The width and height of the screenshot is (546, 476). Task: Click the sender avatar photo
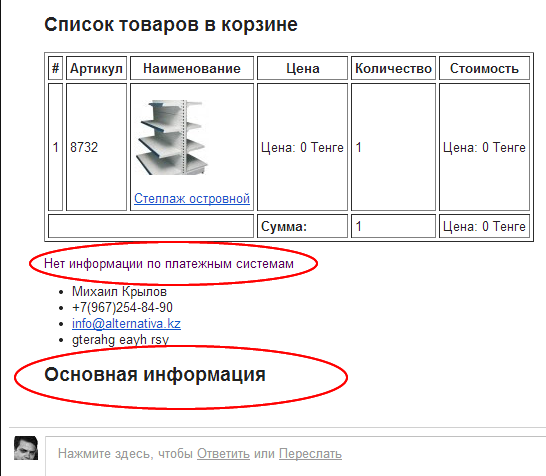26,448
